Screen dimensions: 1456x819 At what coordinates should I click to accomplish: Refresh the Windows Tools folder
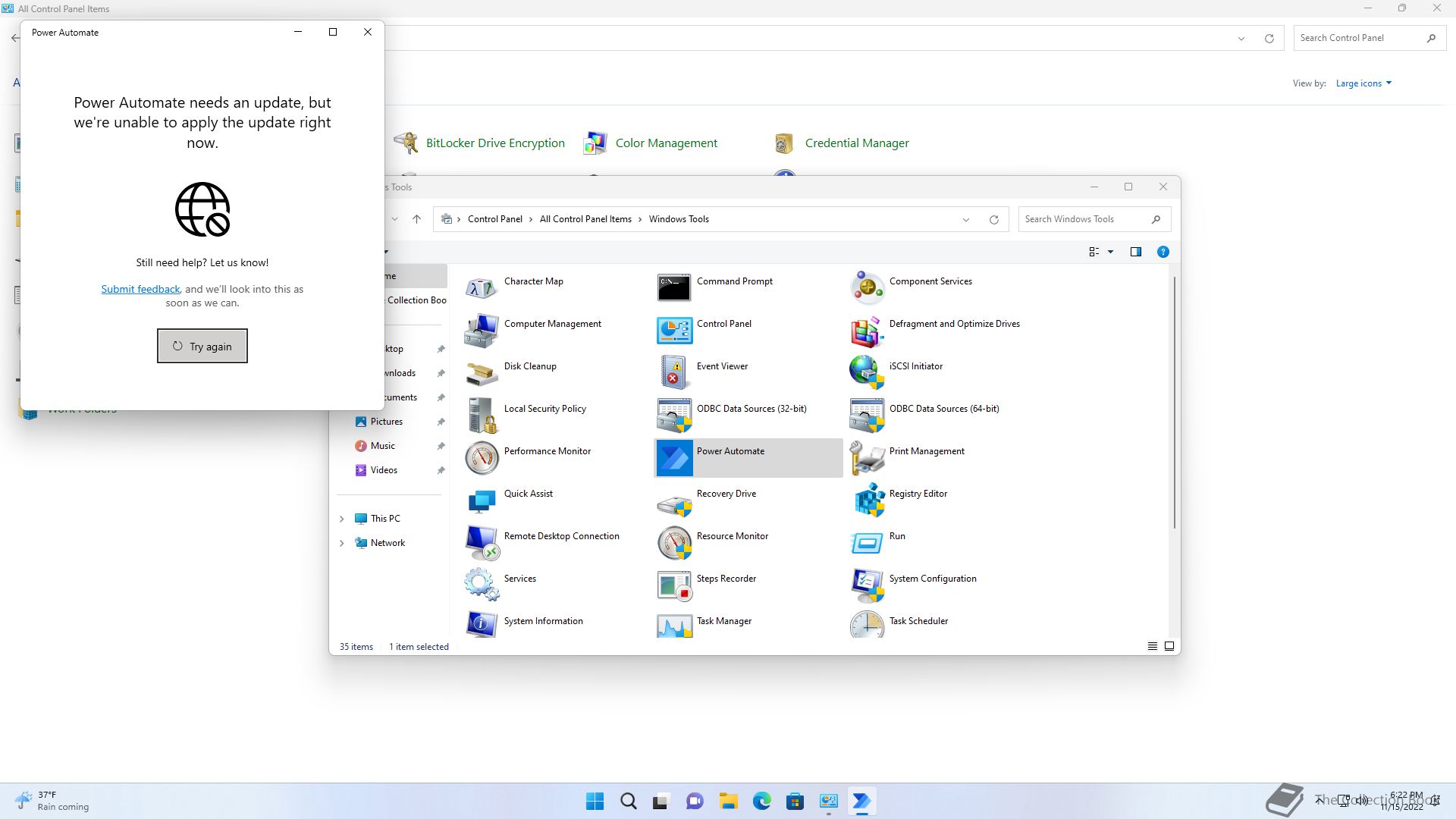coord(993,219)
